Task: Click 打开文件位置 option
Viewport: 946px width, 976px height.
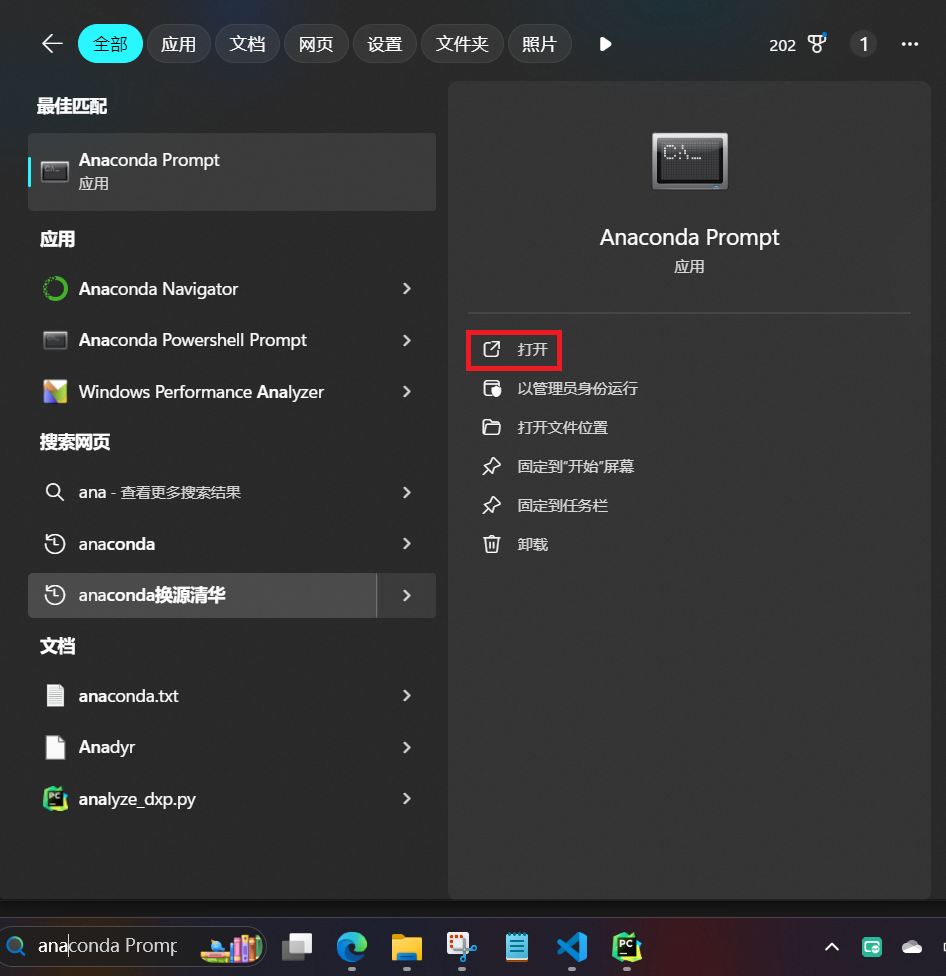Action: [x=545, y=428]
